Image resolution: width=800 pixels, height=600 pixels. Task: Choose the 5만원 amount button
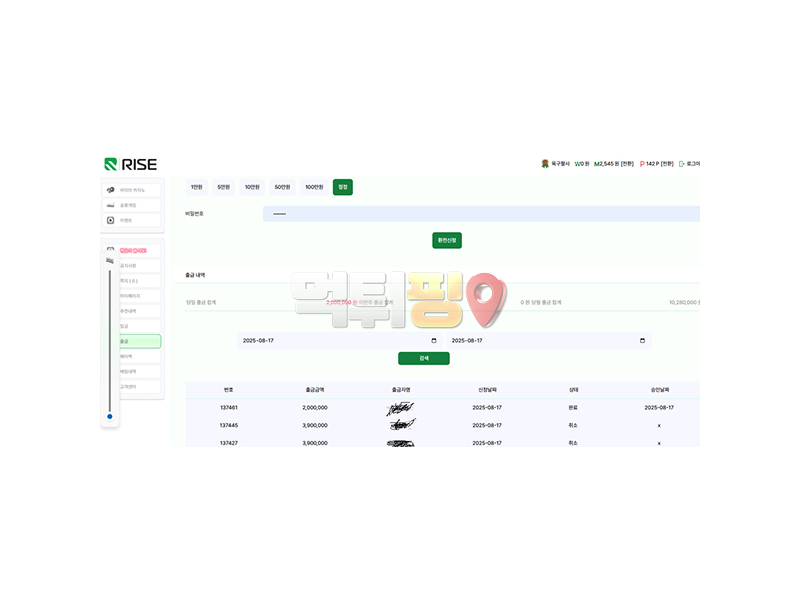pyautogui.click(x=223, y=187)
